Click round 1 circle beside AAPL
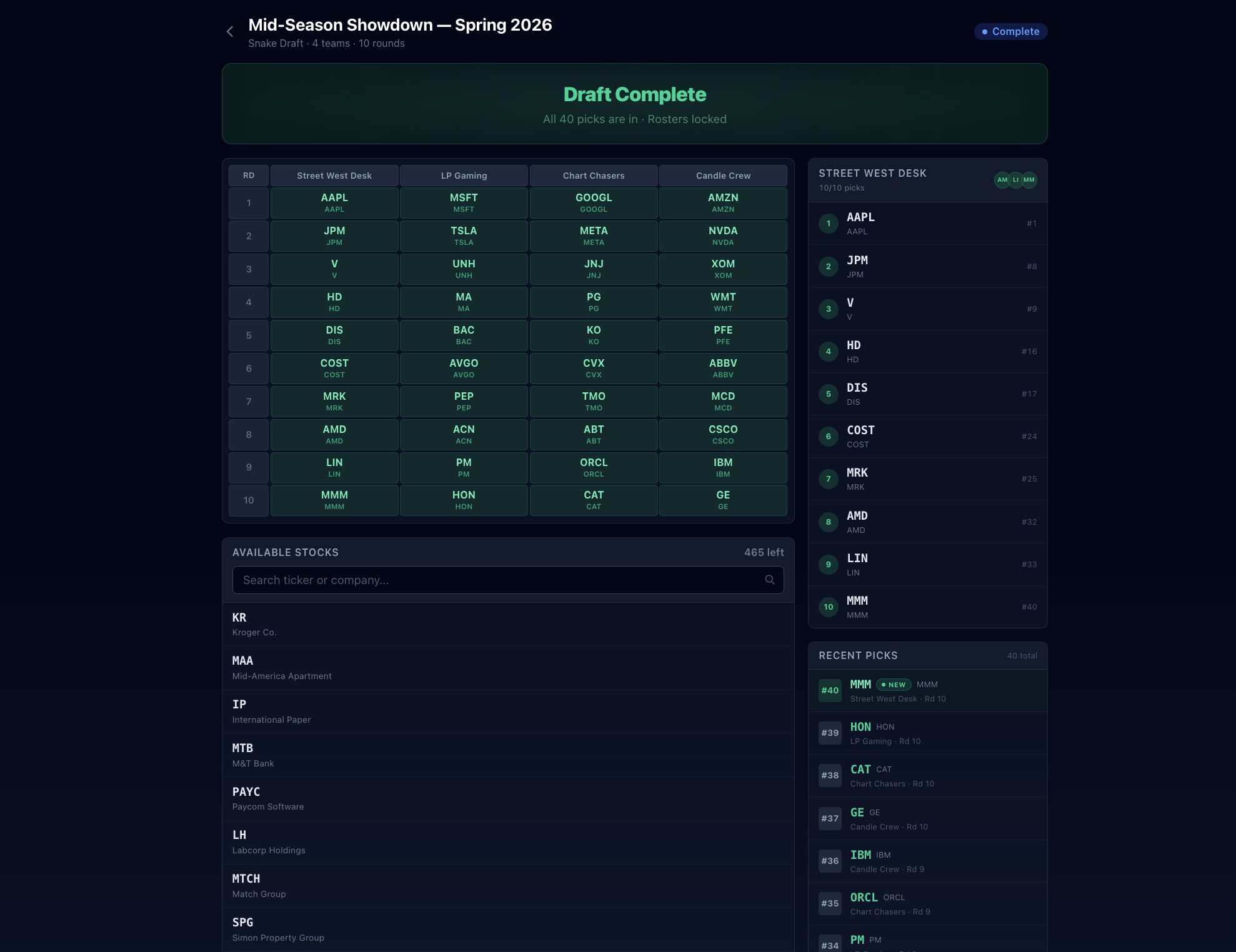1236x952 pixels. [x=829, y=224]
